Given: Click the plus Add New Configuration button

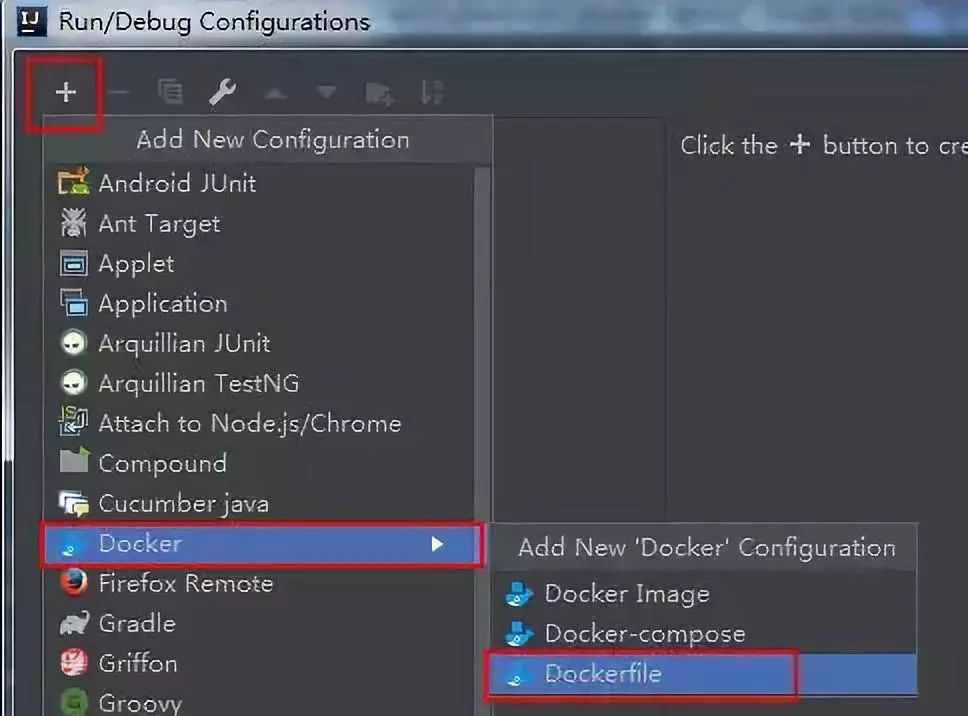Looking at the screenshot, I should point(65,93).
